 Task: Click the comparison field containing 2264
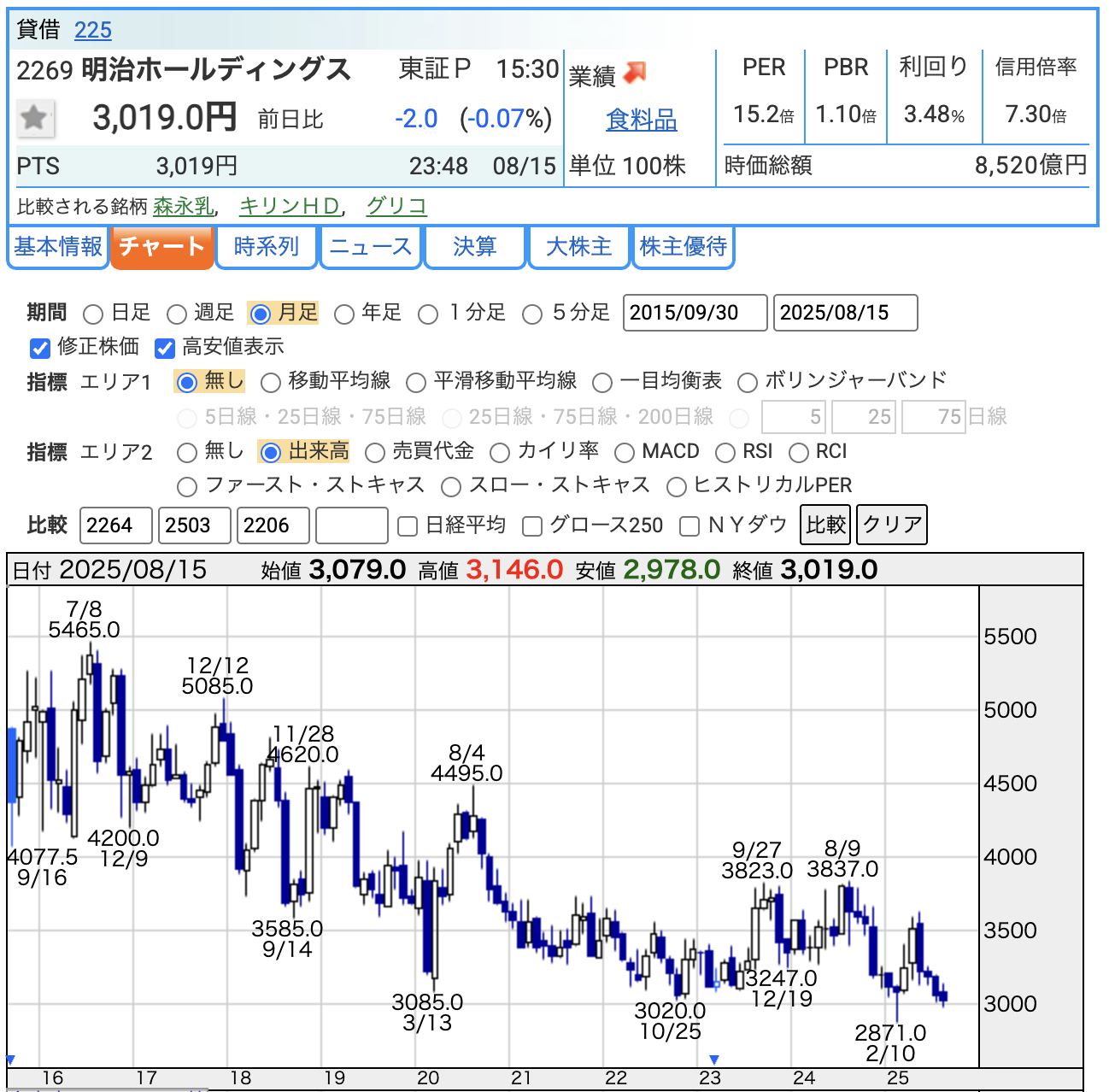116,525
